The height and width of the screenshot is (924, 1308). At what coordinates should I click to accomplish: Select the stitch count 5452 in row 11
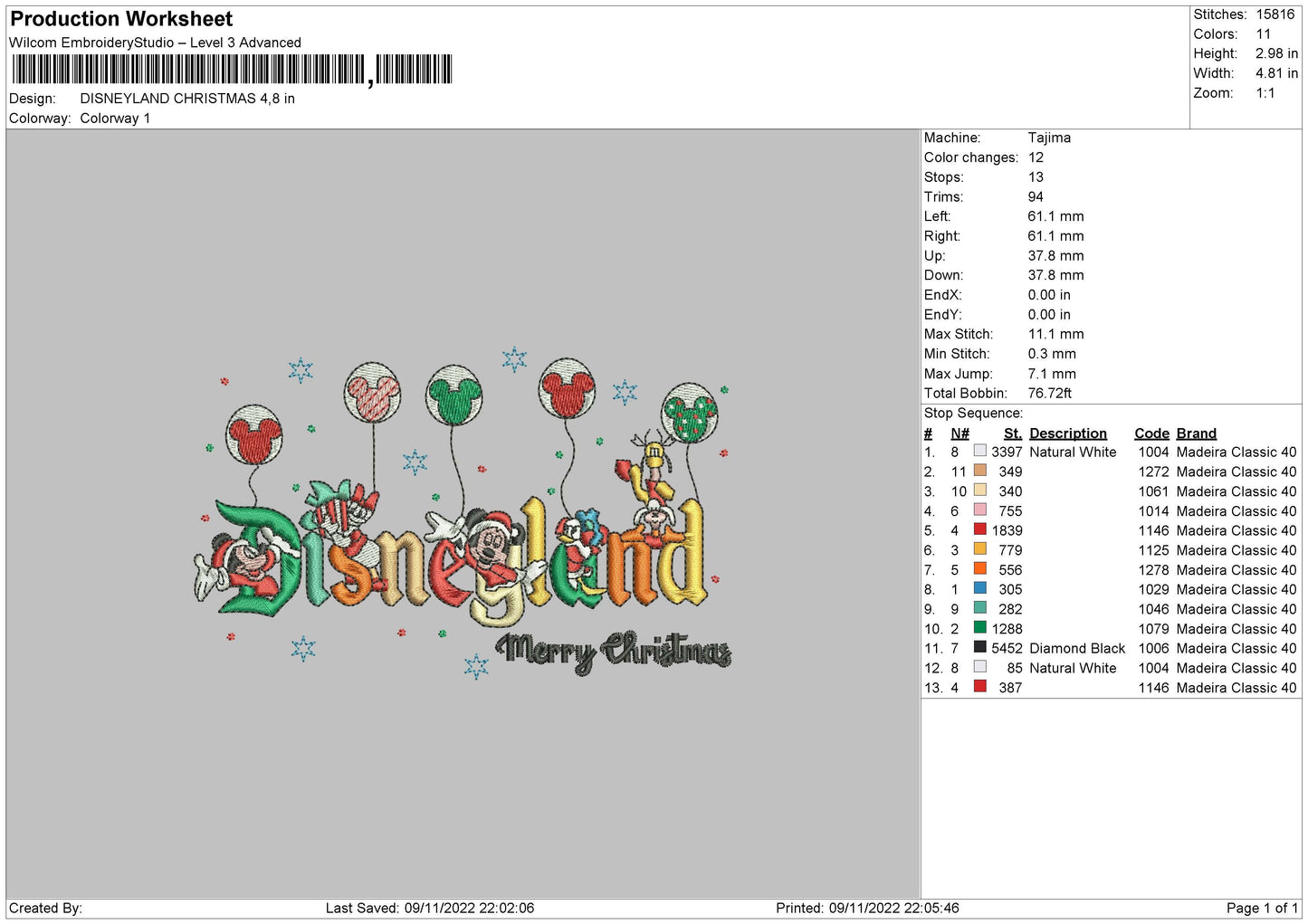tap(1007, 648)
